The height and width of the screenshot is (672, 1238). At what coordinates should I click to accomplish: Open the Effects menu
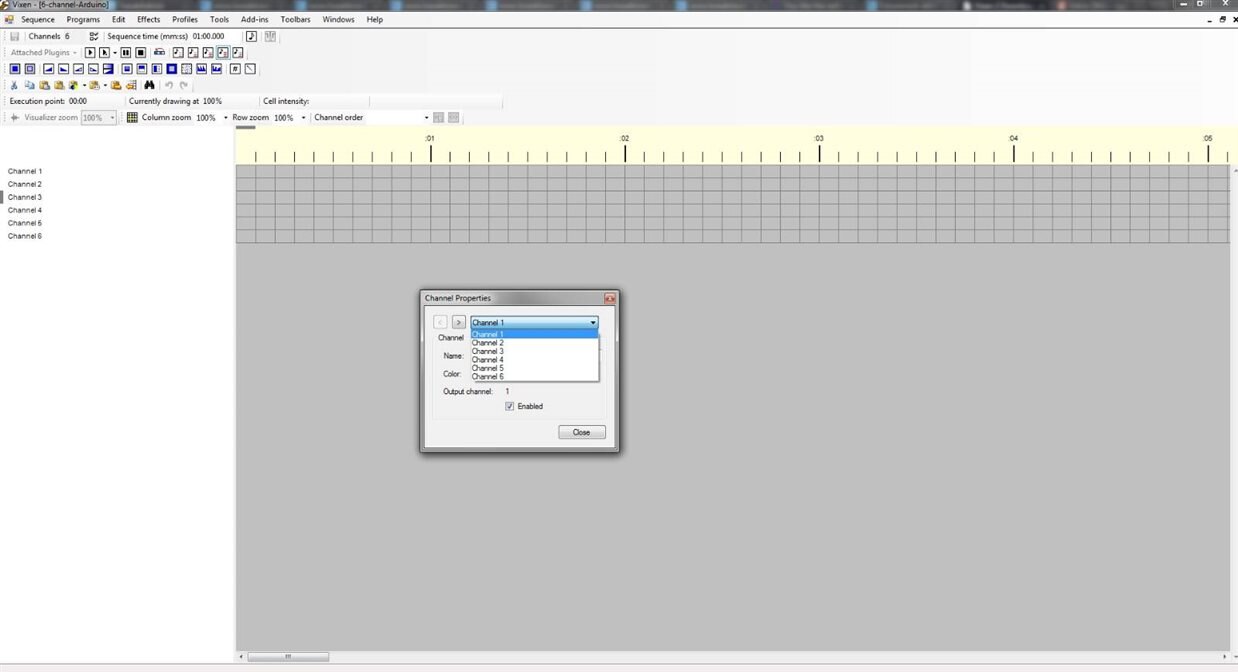(x=148, y=19)
